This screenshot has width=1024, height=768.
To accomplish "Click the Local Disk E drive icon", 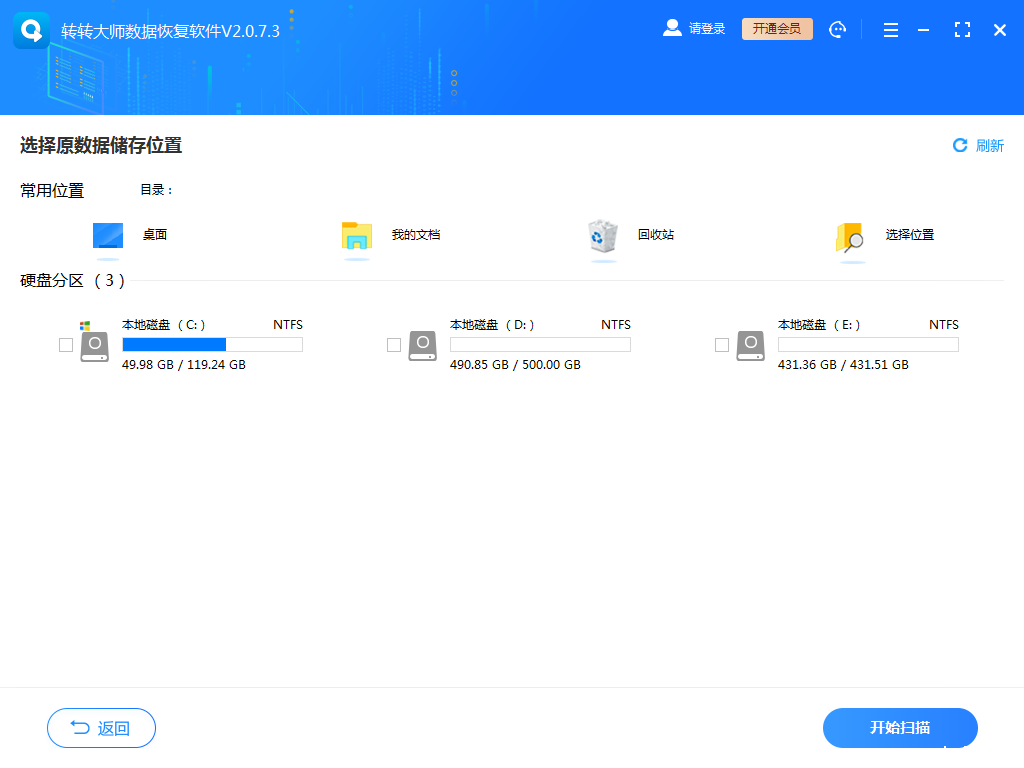I will (750, 344).
